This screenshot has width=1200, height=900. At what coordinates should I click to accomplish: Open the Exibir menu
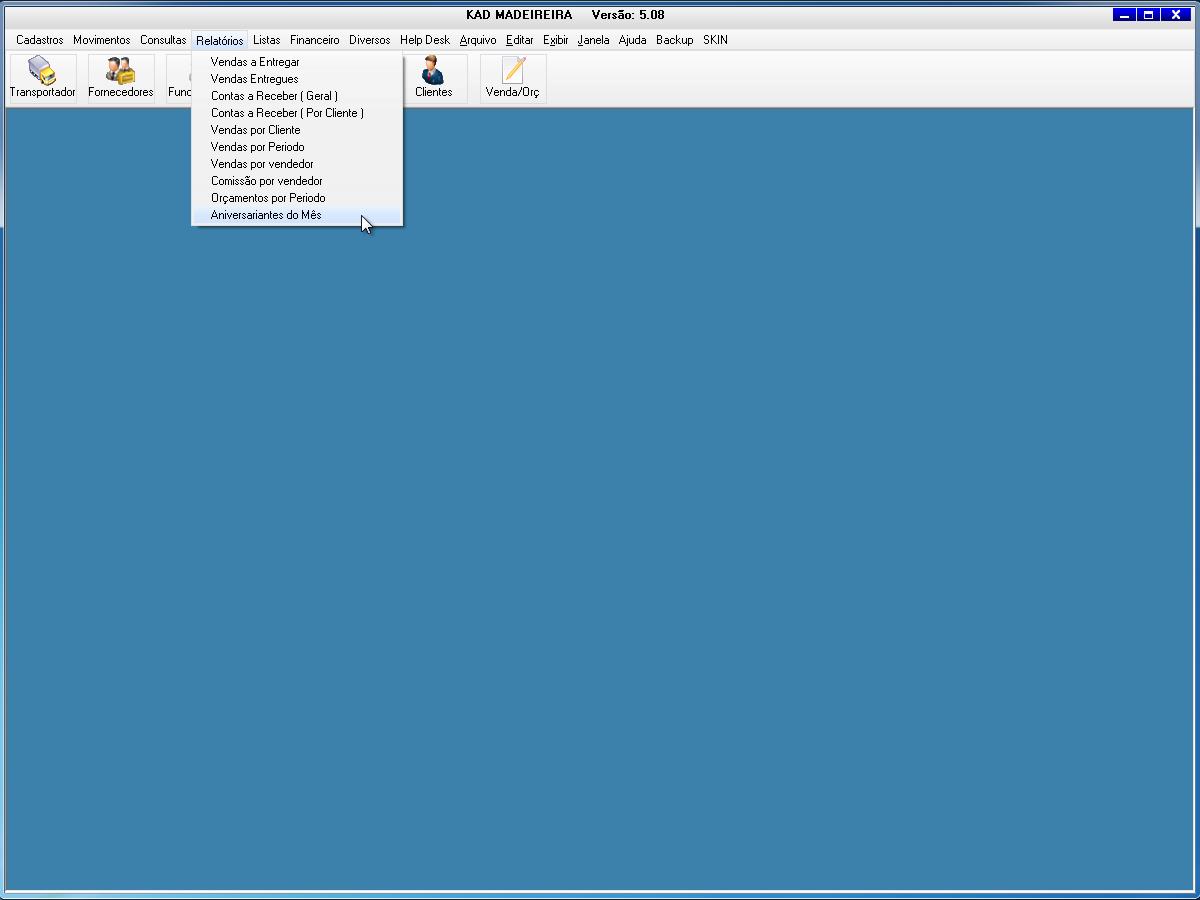tap(556, 40)
